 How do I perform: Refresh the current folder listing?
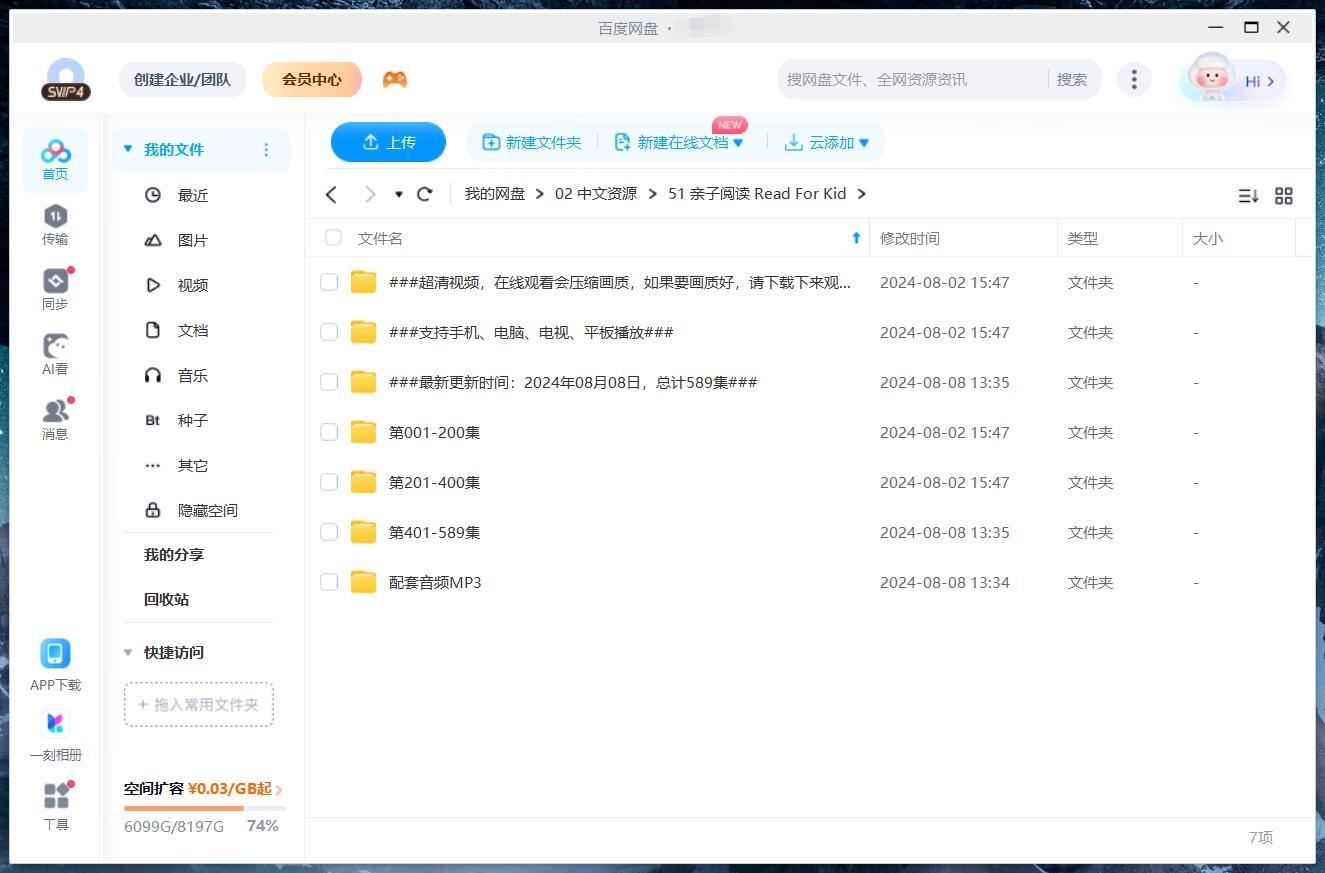(x=425, y=194)
